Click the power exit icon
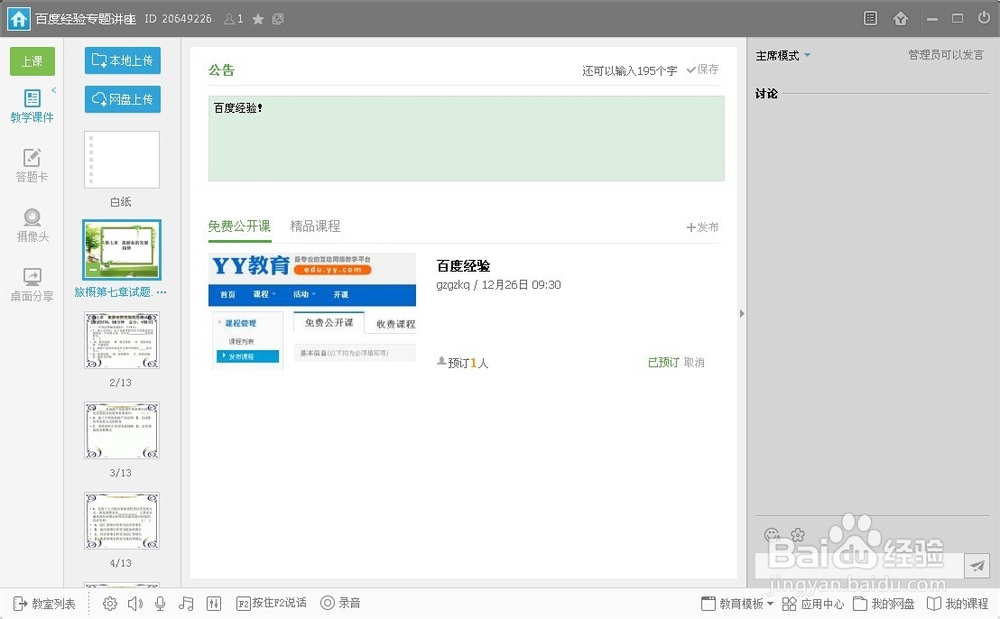This screenshot has width=1000, height=619. 984,18
